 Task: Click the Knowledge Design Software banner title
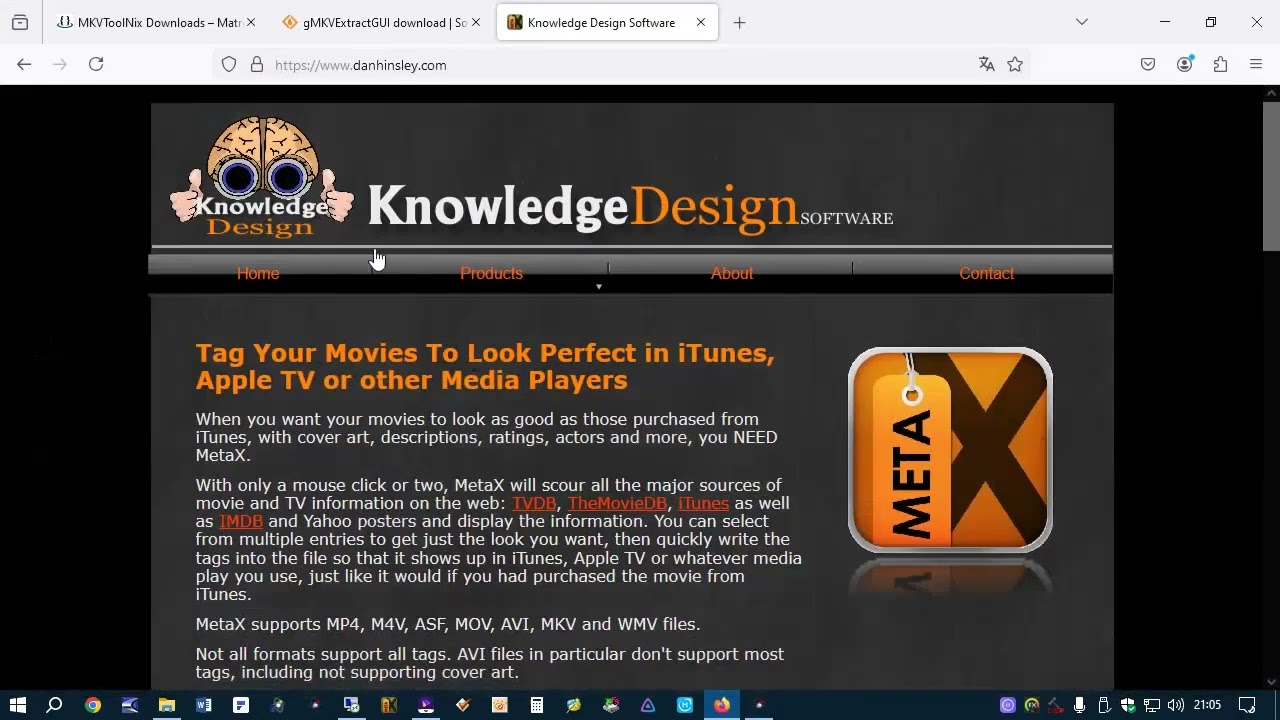tap(630, 207)
